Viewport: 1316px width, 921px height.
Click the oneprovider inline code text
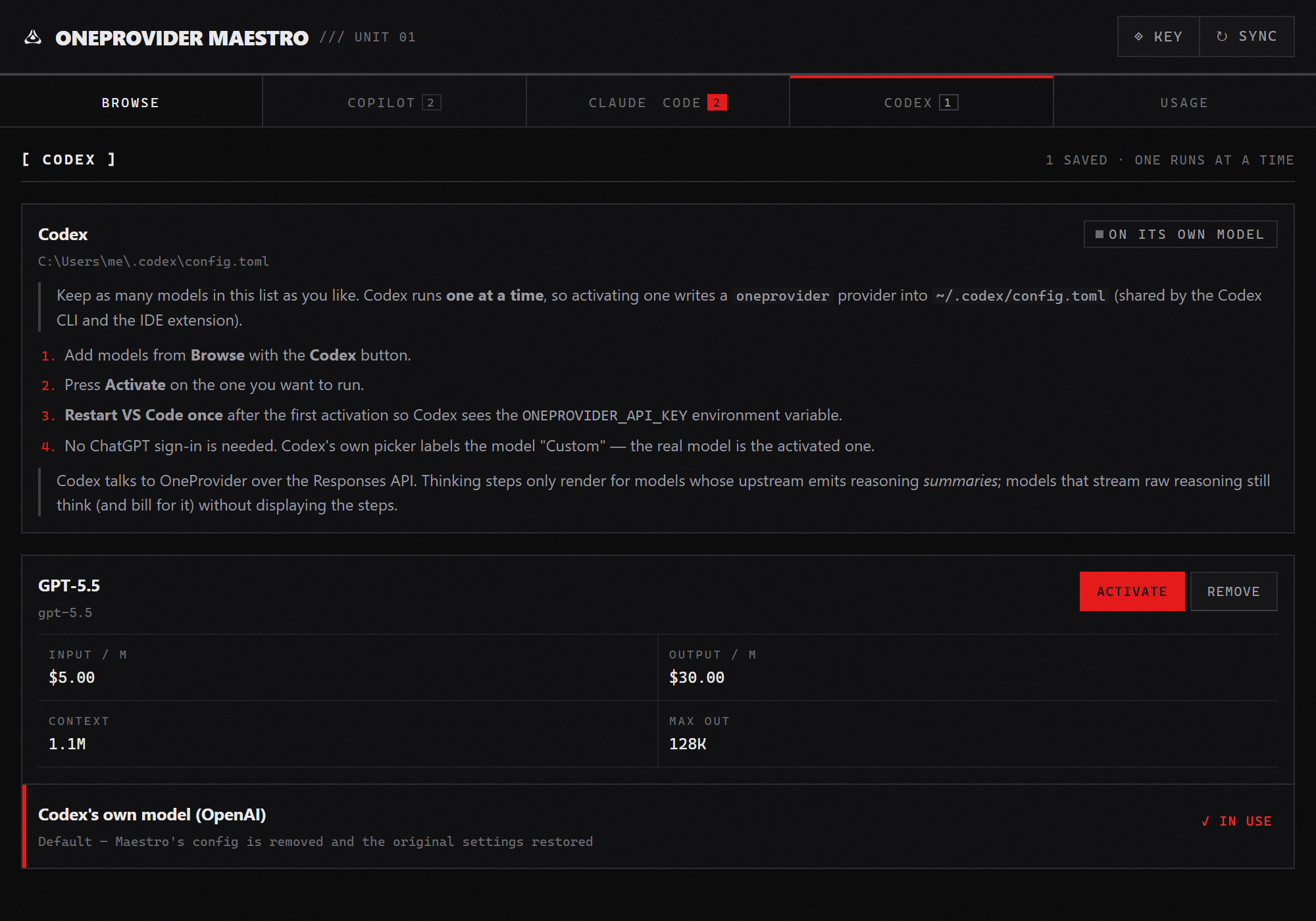(782, 296)
